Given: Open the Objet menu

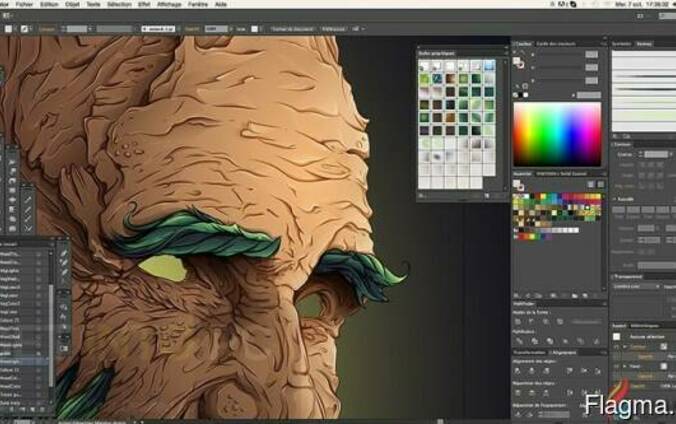Looking at the screenshot, I should tap(72, 4).
